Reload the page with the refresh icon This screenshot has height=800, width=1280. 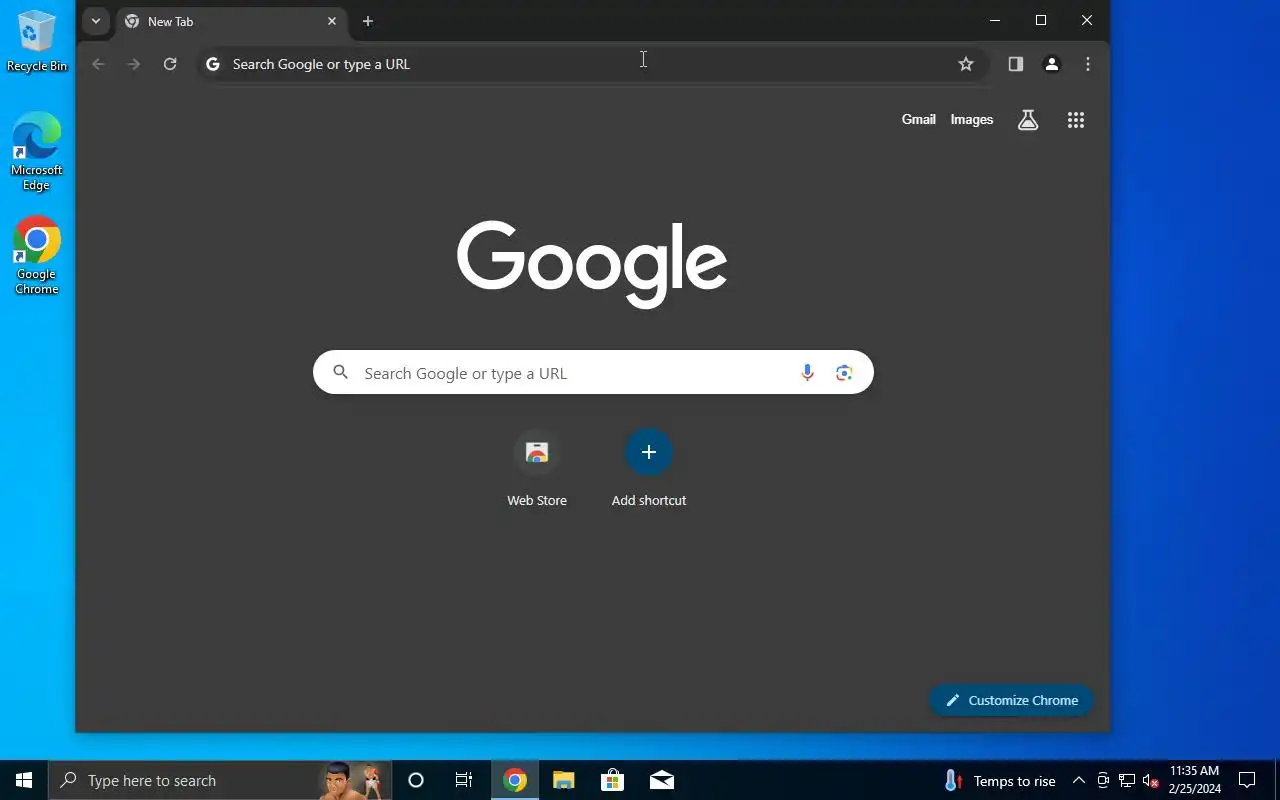(170, 64)
